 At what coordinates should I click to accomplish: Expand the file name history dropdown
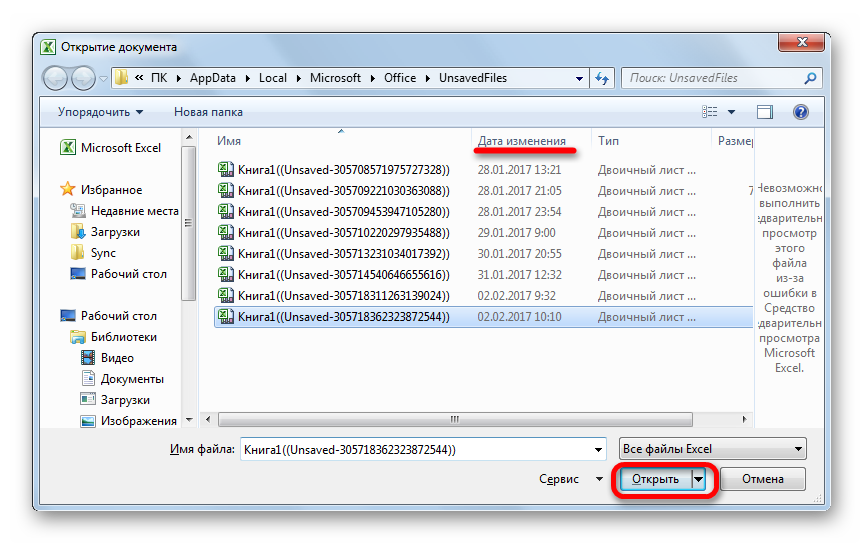click(598, 450)
